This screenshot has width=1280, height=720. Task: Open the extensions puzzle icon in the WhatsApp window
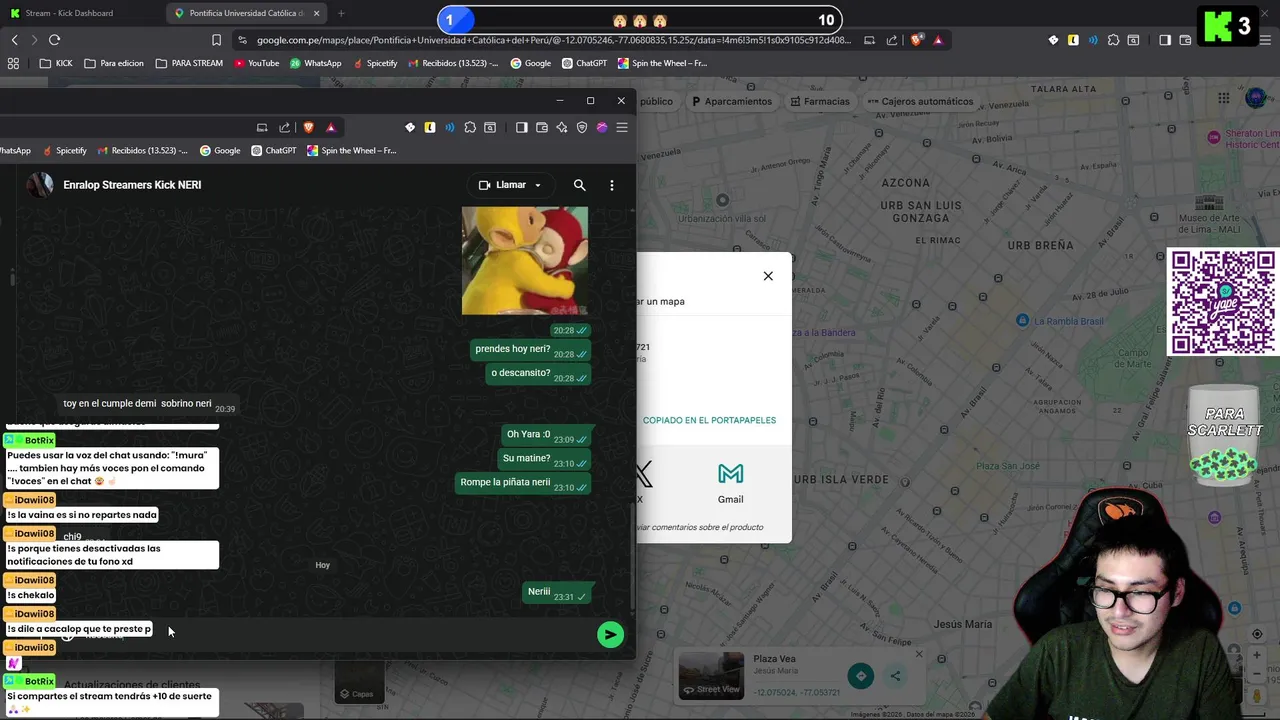[x=470, y=127]
